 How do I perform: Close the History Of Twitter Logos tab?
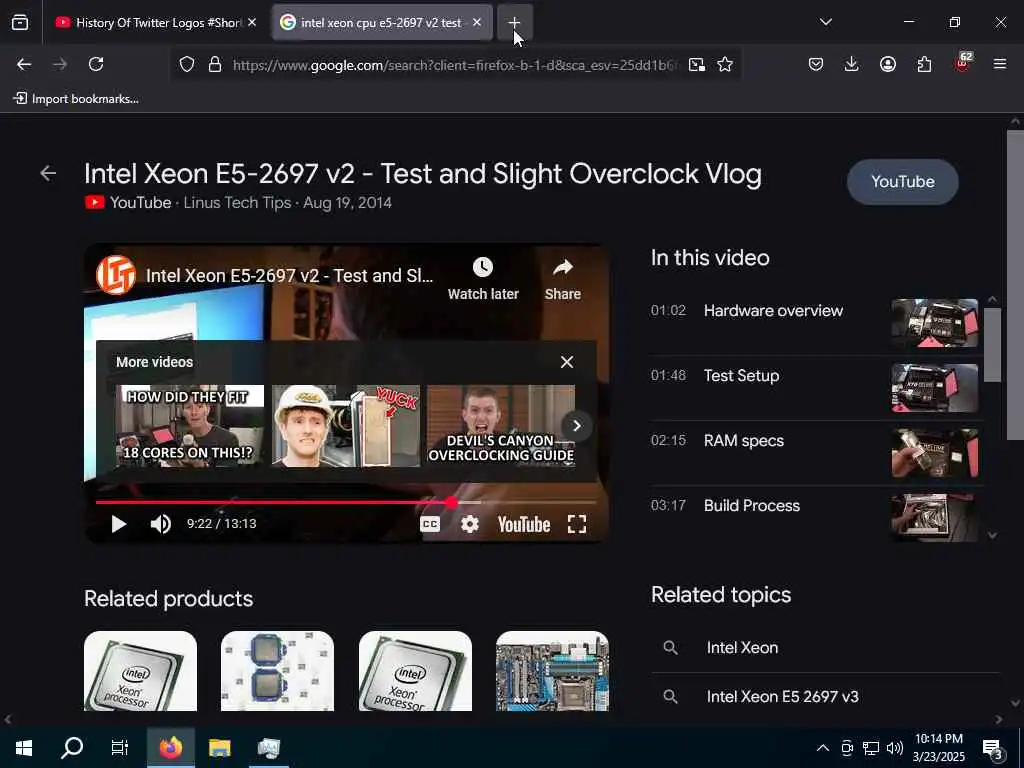tap(252, 22)
